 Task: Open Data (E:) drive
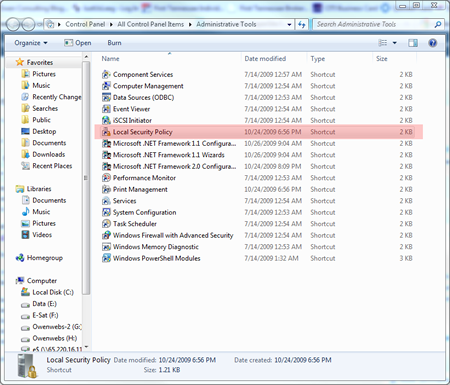pos(39,304)
